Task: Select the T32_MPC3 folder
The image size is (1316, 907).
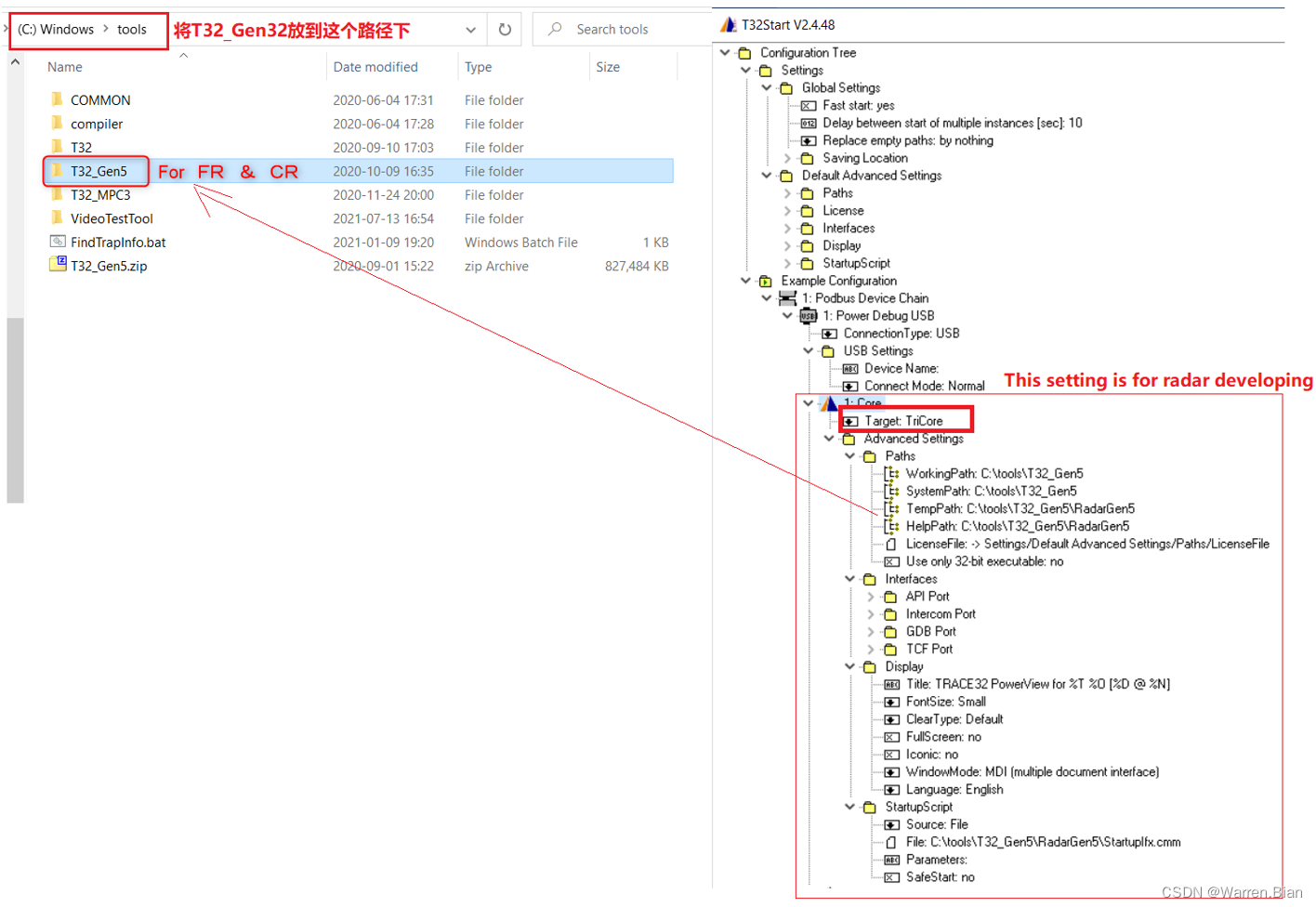Action: click(100, 194)
